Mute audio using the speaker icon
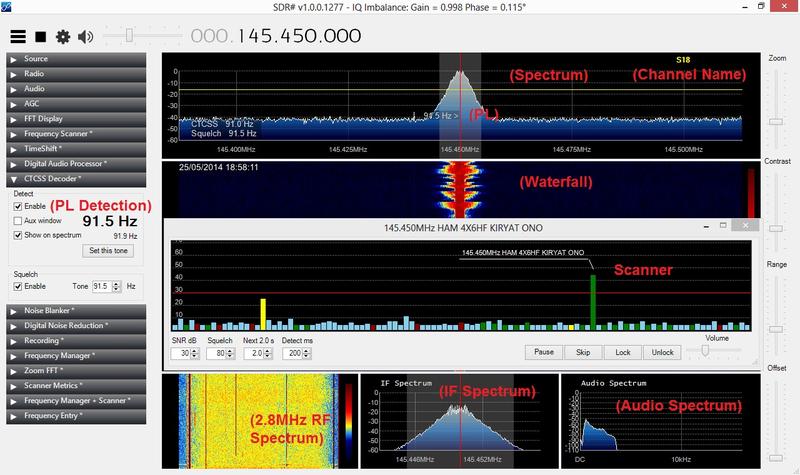800x475 pixels. click(85, 37)
